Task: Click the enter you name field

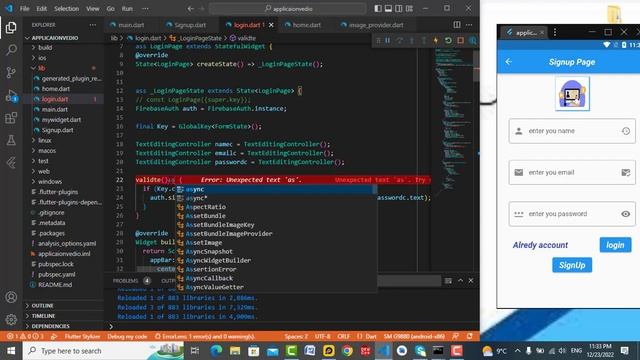Action: click(x=572, y=131)
